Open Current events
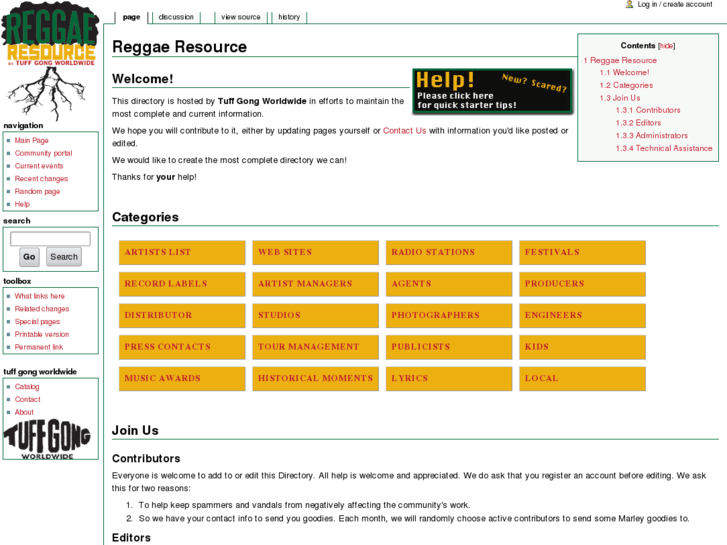Image resolution: width=727 pixels, height=545 pixels. click(38, 166)
